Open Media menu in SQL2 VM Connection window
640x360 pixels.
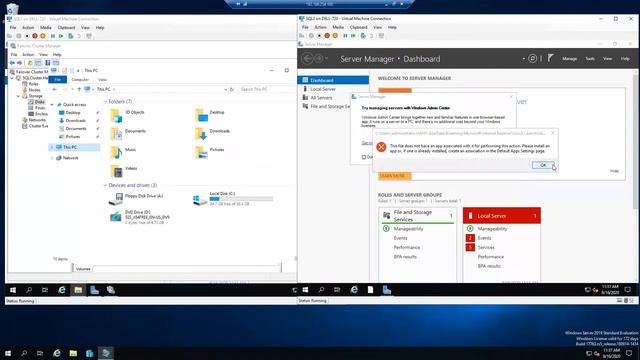[x=338, y=27]
